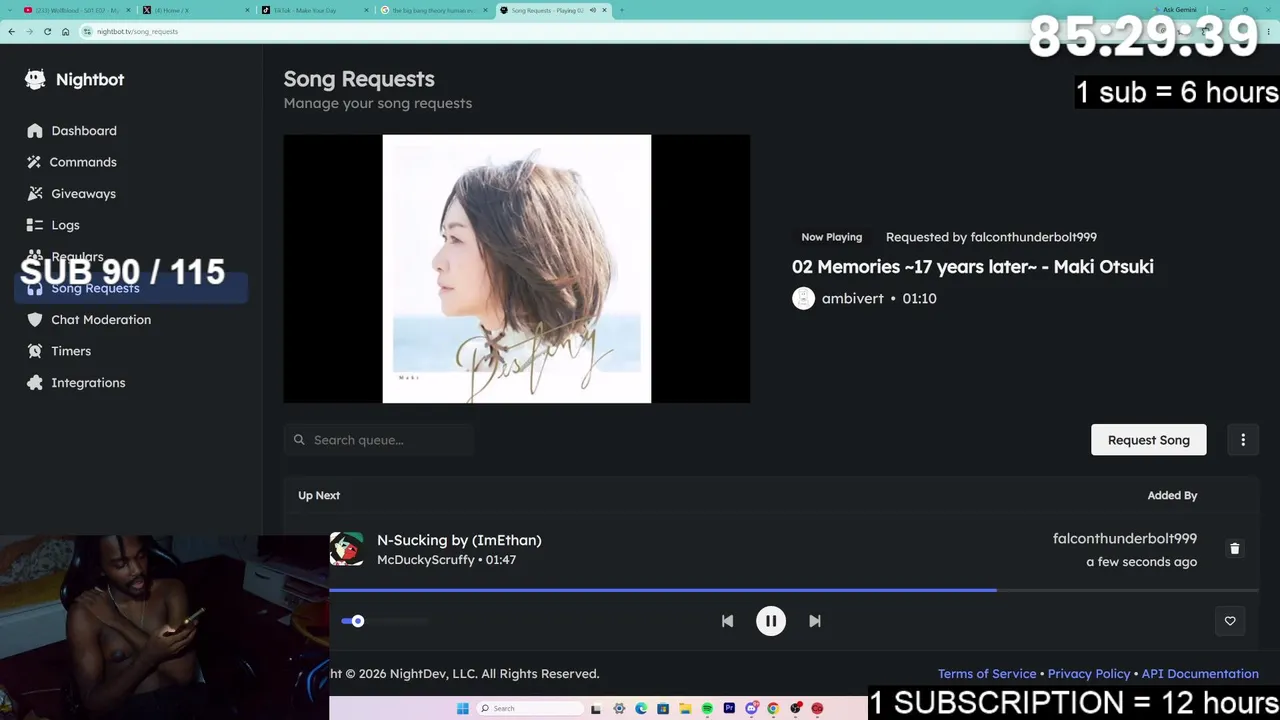Image resolution: width=1280 pixels, height=720 pixels.
Task: Close the TikTok tab
Action: point(366,10)
